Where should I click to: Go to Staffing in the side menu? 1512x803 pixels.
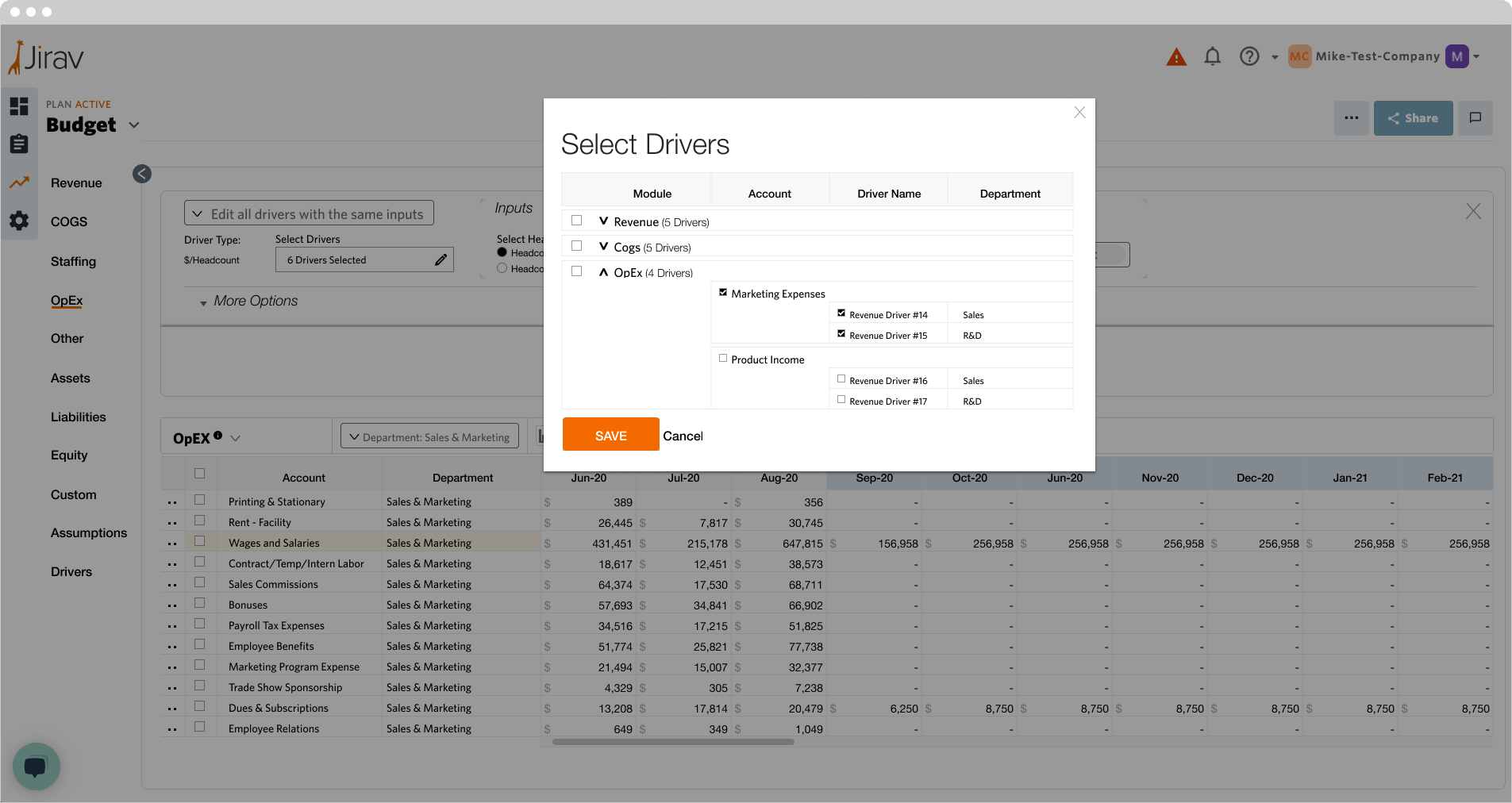click(73, 261)
